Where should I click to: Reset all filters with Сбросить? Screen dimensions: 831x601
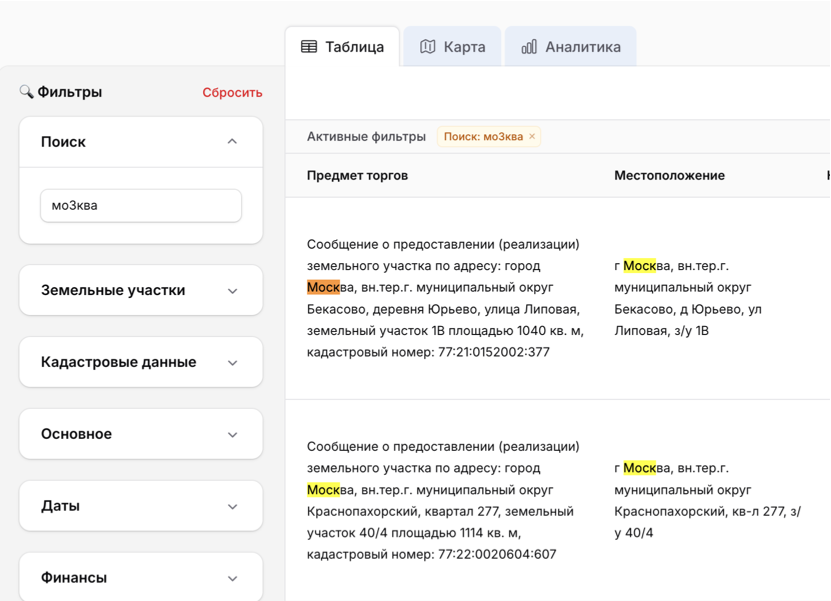coord(232,92)
